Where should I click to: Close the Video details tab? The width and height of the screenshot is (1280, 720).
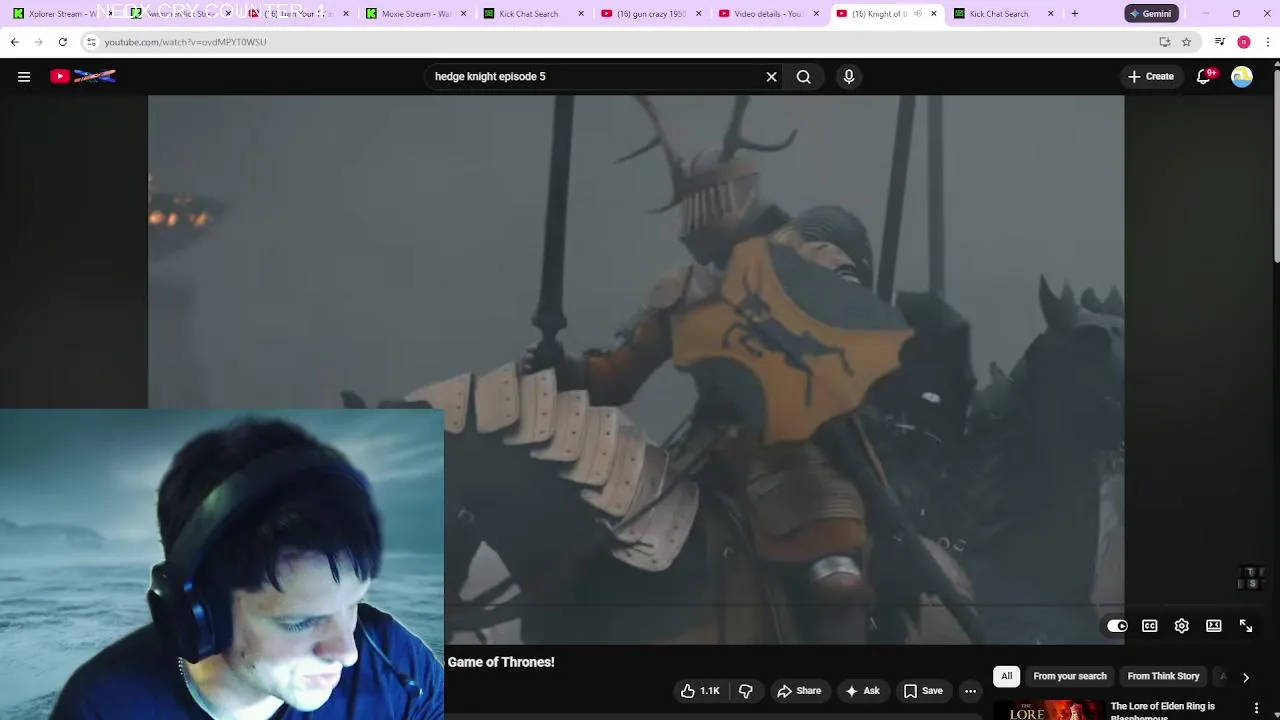tap(816, 13)
